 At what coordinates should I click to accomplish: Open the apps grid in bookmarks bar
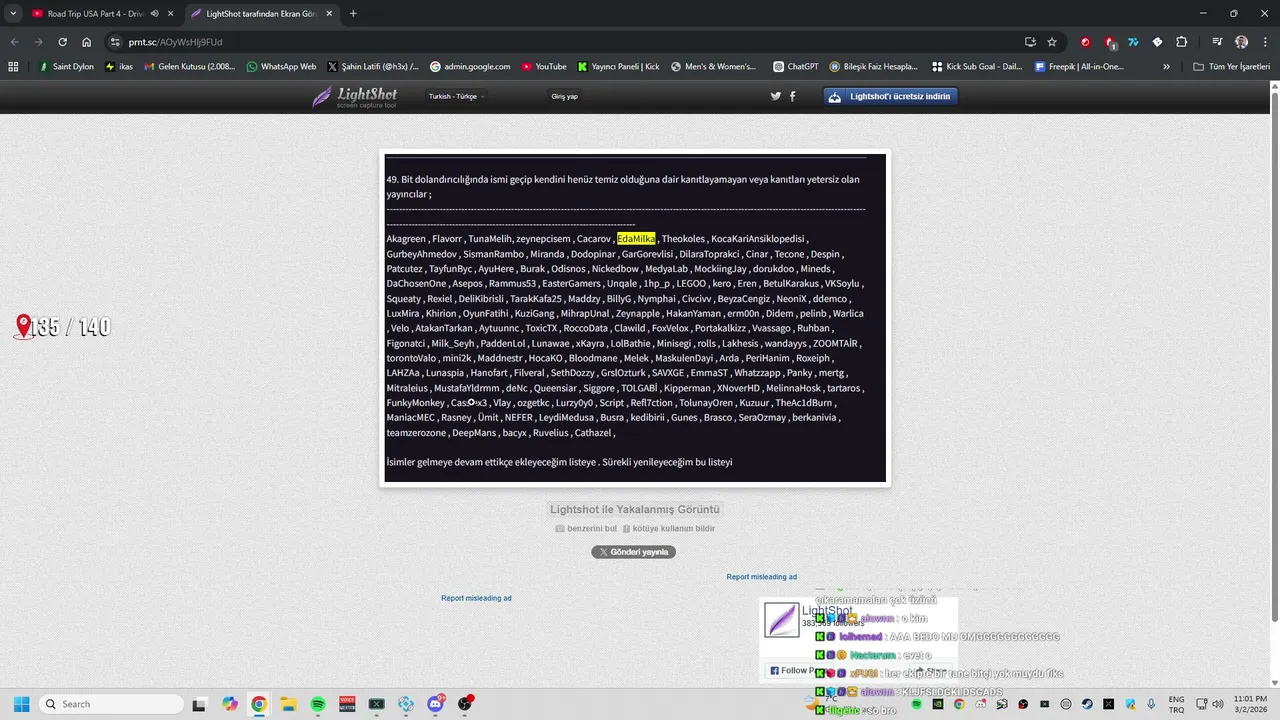click(13, 67)
